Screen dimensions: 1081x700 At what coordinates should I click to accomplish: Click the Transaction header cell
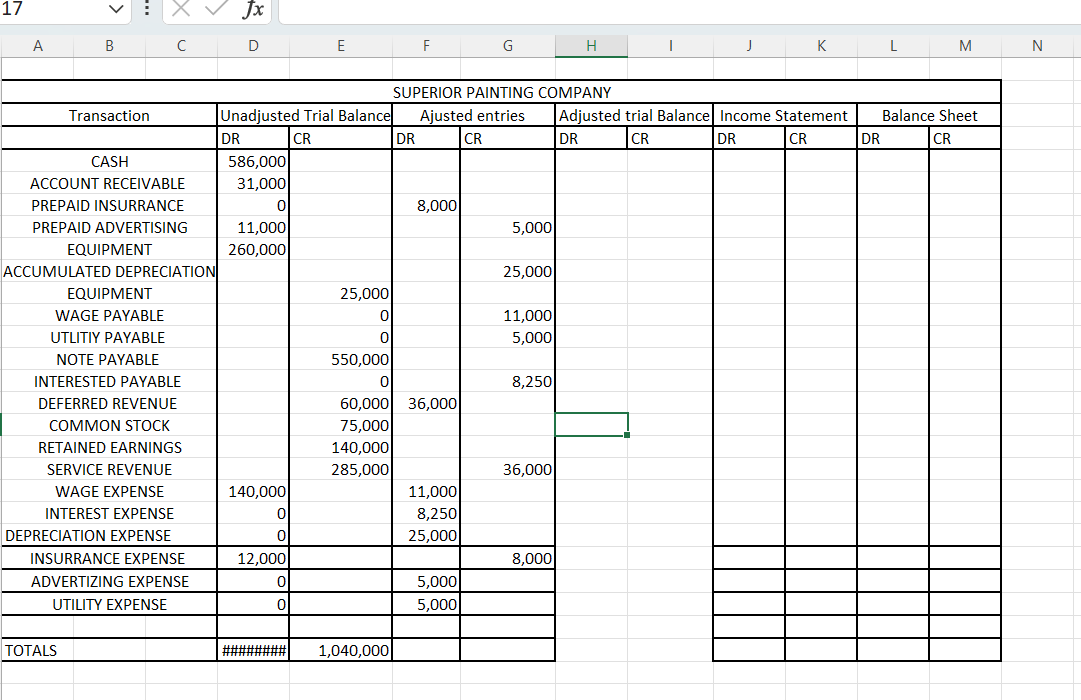coord(110,115)
